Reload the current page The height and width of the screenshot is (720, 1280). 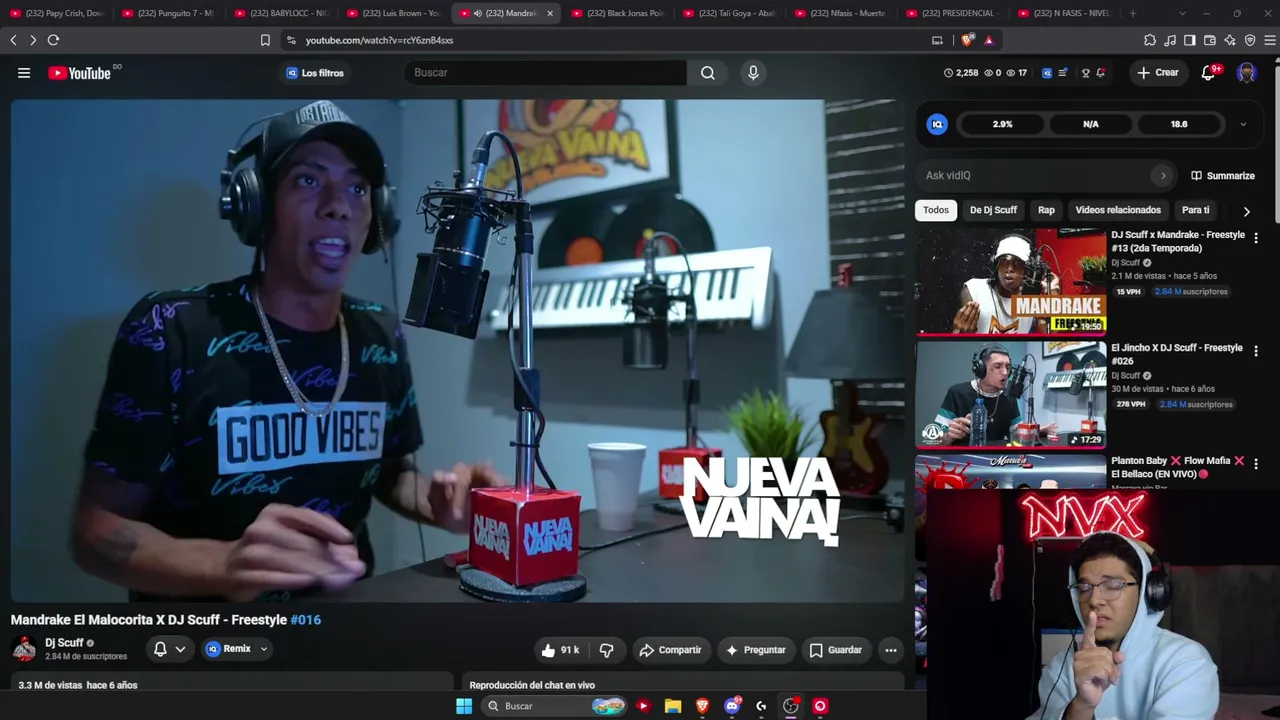point(53,40)
